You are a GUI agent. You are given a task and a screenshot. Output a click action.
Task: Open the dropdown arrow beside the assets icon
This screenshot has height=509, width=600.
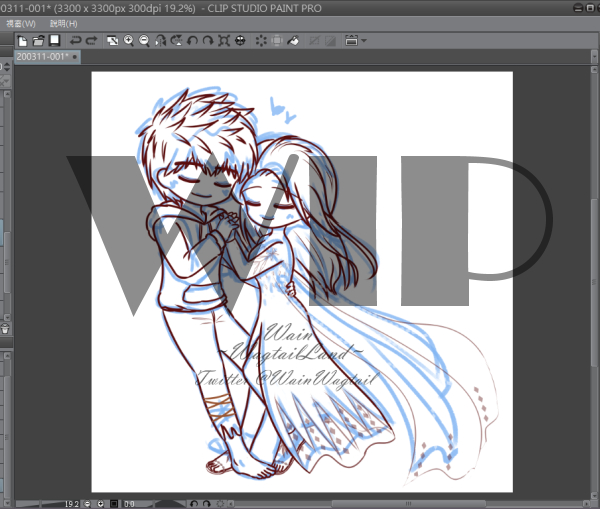click(x=364, y=41)
